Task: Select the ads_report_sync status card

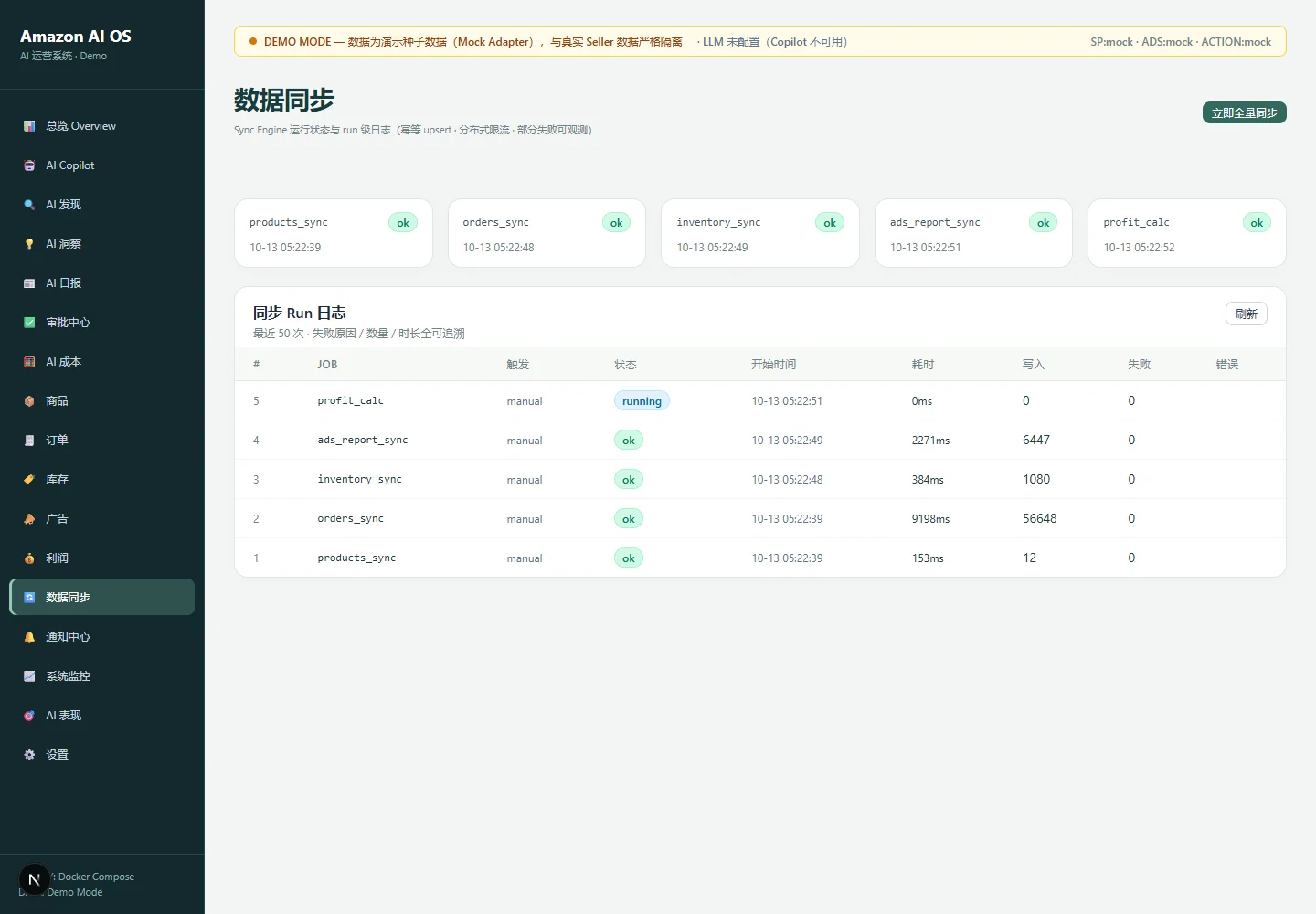Action: (973, 233)
